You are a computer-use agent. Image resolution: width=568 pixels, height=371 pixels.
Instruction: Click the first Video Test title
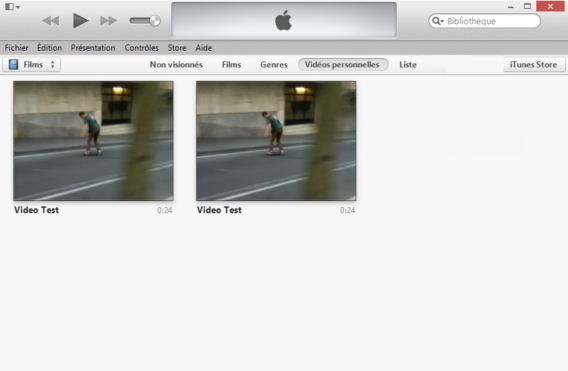click(x=36, y=210)
